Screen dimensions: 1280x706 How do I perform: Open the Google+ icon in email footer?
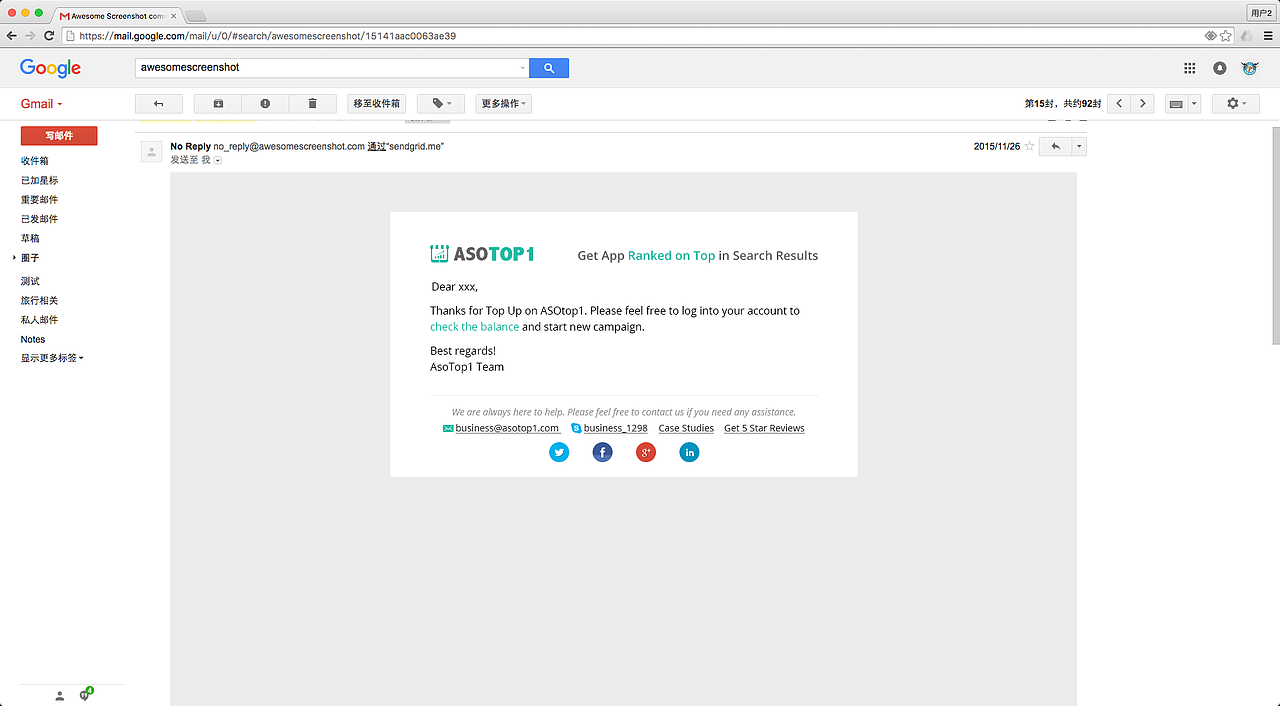[x=646, y=452]
